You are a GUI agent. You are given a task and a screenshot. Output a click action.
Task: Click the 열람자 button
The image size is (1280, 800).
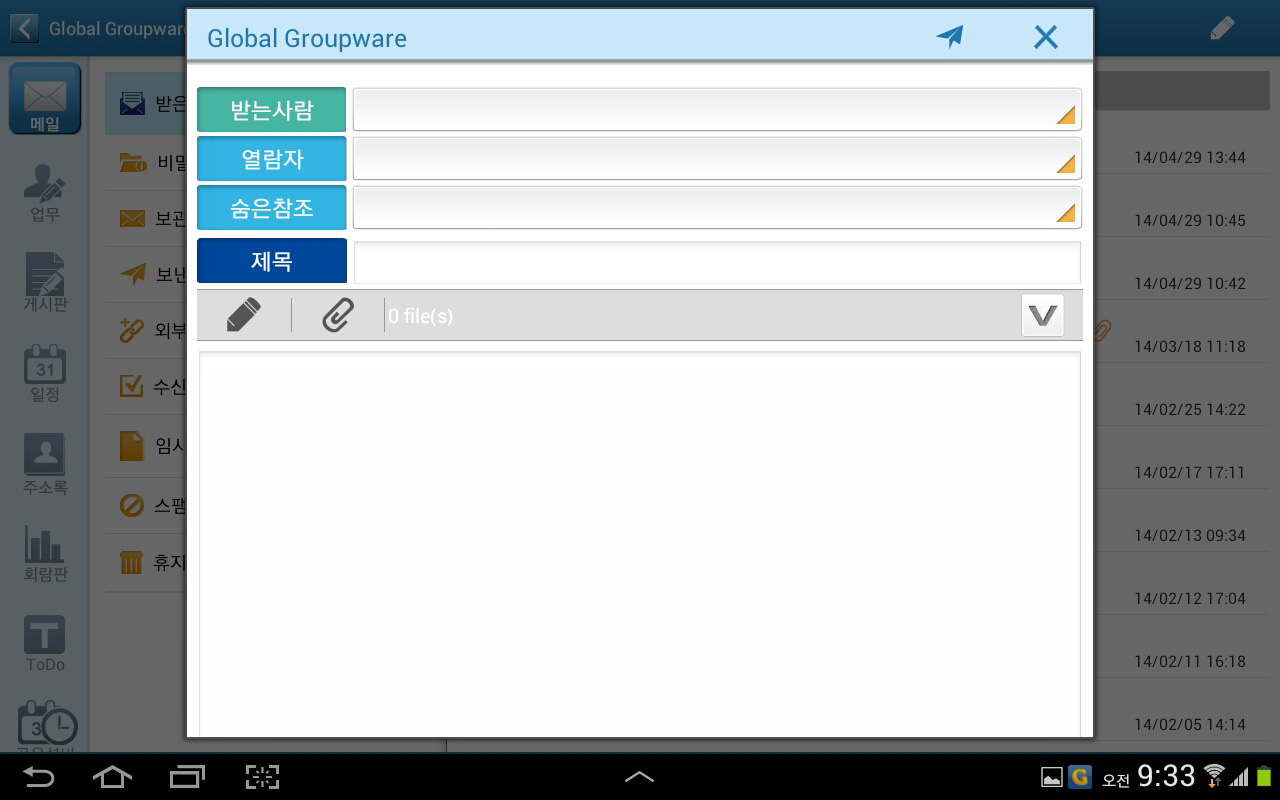(272, 159)
